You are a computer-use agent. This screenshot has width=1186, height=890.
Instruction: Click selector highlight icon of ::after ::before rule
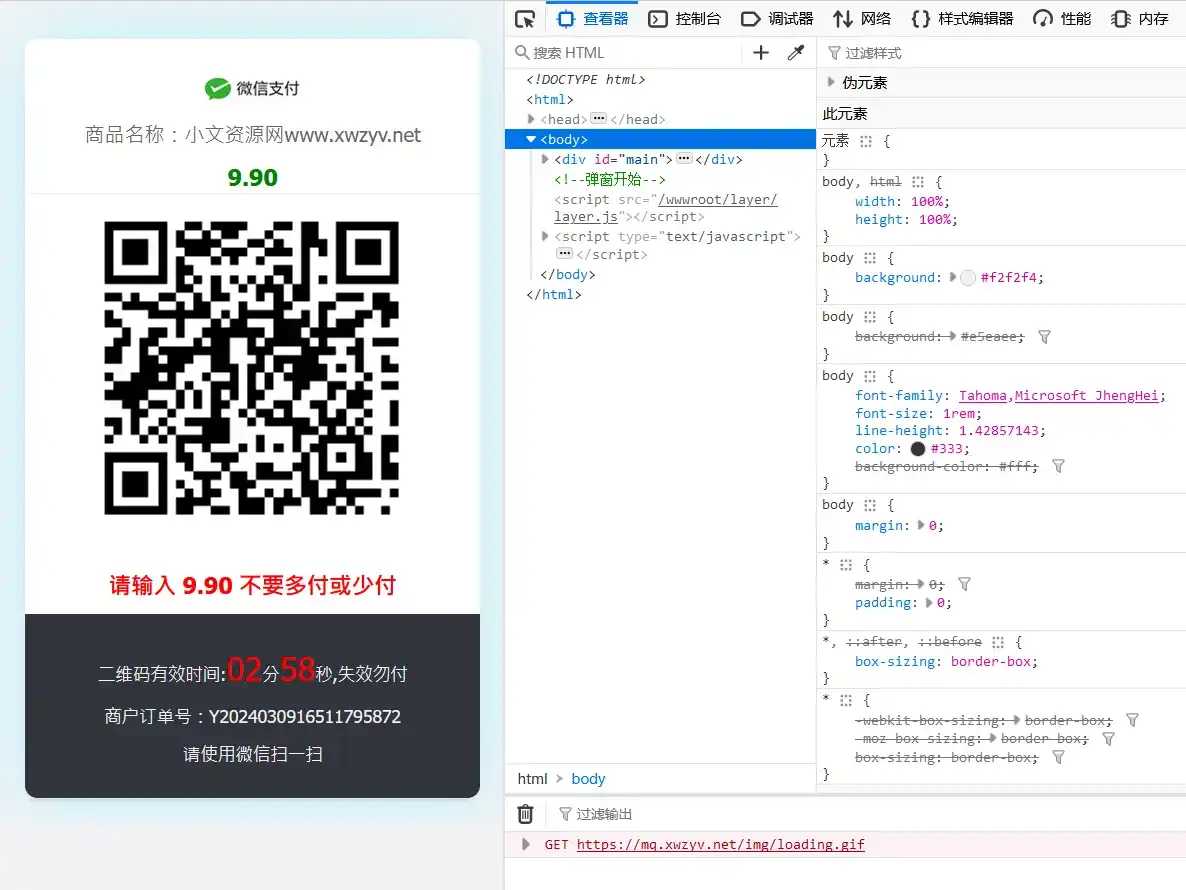pyautogui.click(x=998, y=642)
